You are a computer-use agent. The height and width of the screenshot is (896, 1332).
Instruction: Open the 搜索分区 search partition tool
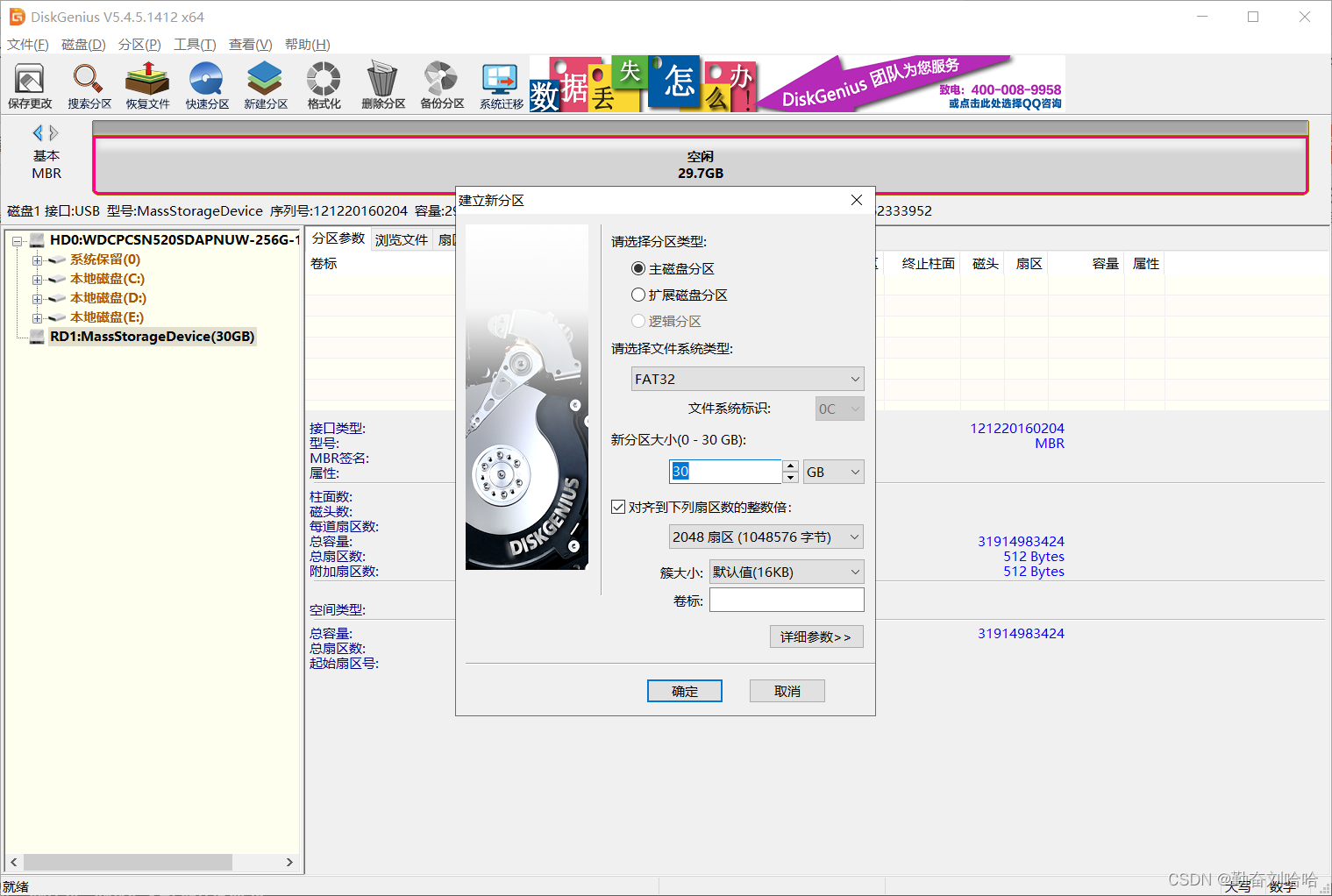click(89, 85)
